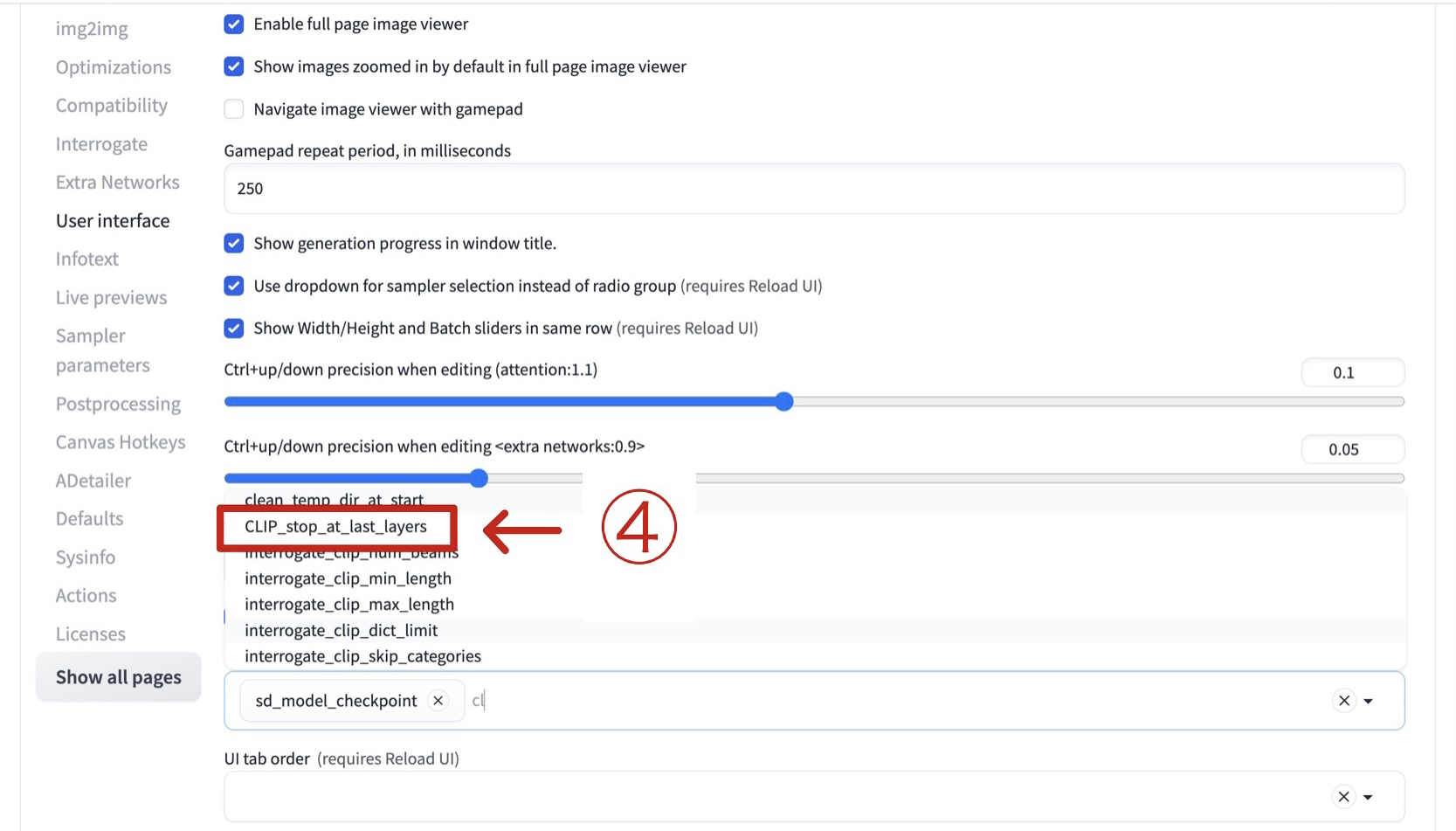Enable navigate image viewer with gamepad

[234, 109]
